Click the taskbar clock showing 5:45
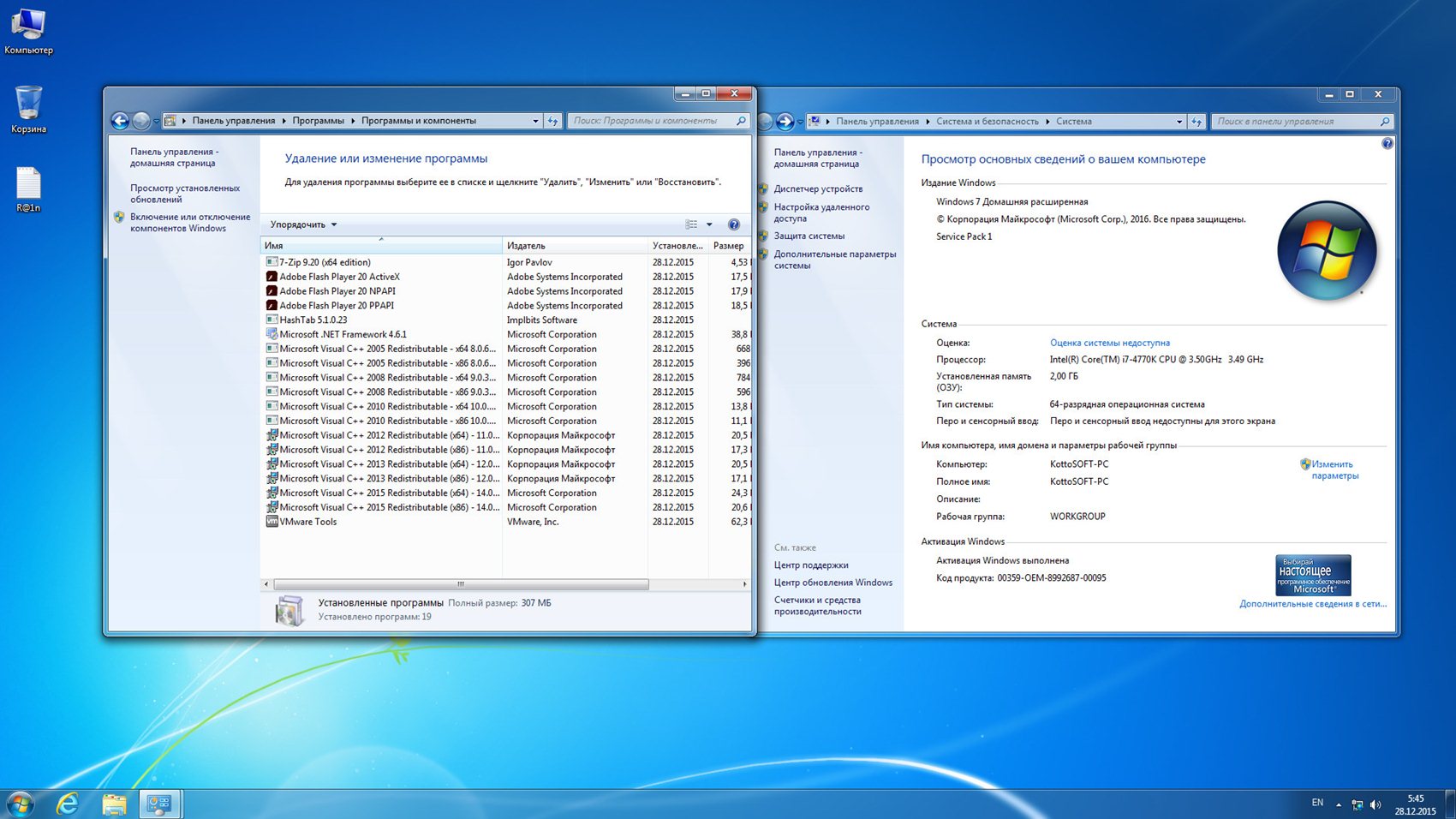 (1415, 804)
